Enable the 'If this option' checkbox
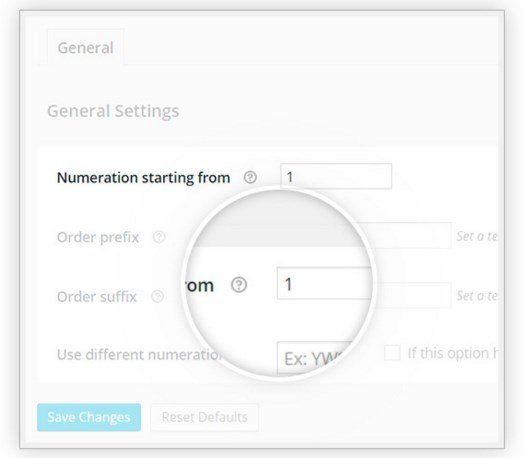The height and width of the screenshot is (458, 525). coord(392,353)
